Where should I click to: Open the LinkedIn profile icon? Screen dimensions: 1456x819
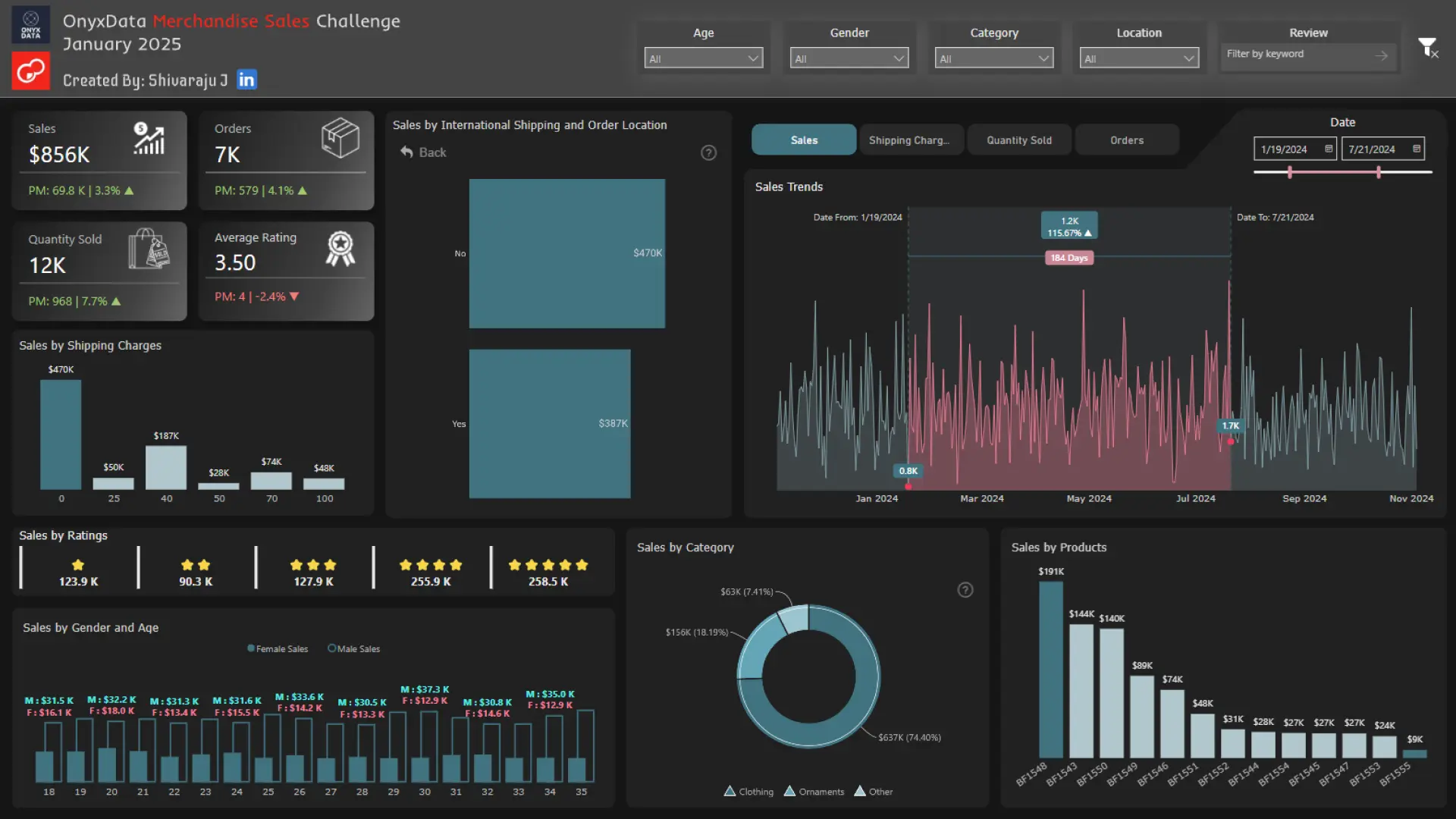[x=246, y=80]
